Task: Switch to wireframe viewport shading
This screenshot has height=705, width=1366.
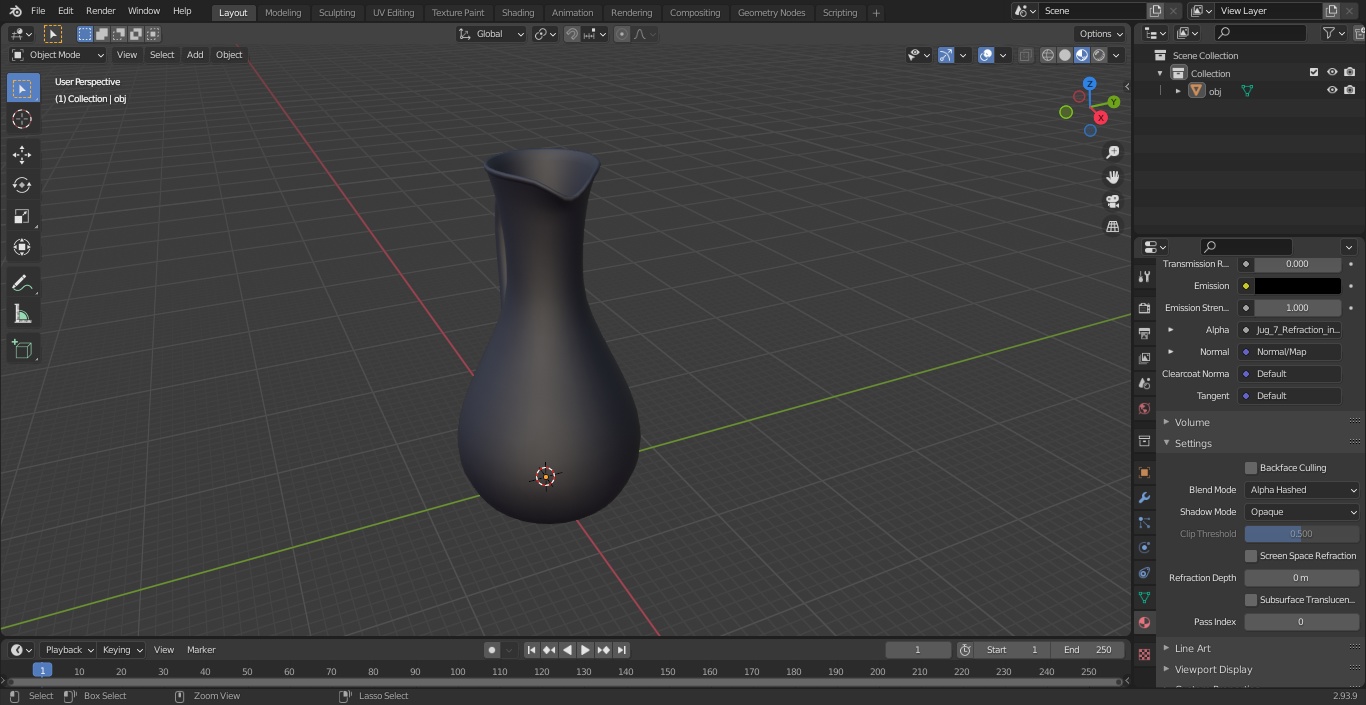Action: pos(1048,55)
